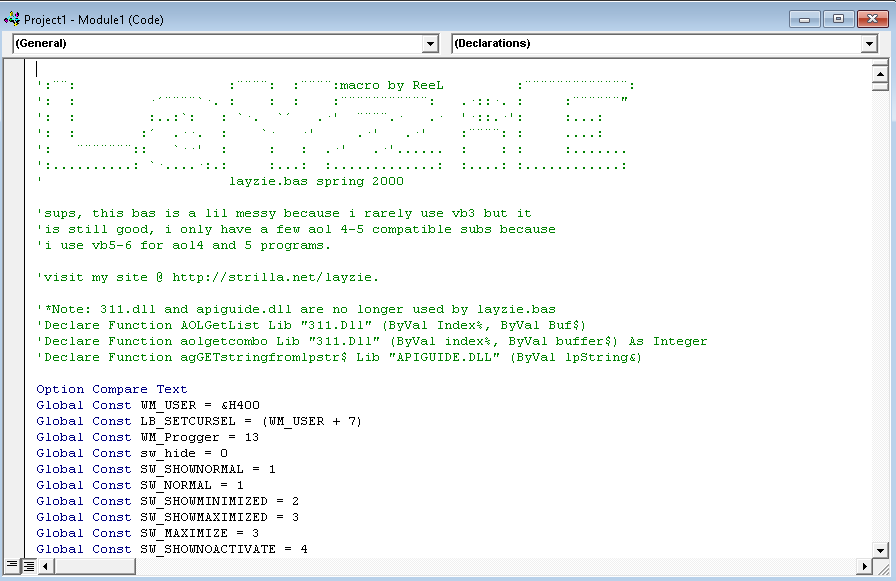This screenshot has width=896, height=581.
Task: Click the vertical scrollbar down arrow
Action: [x=880, y=549]
